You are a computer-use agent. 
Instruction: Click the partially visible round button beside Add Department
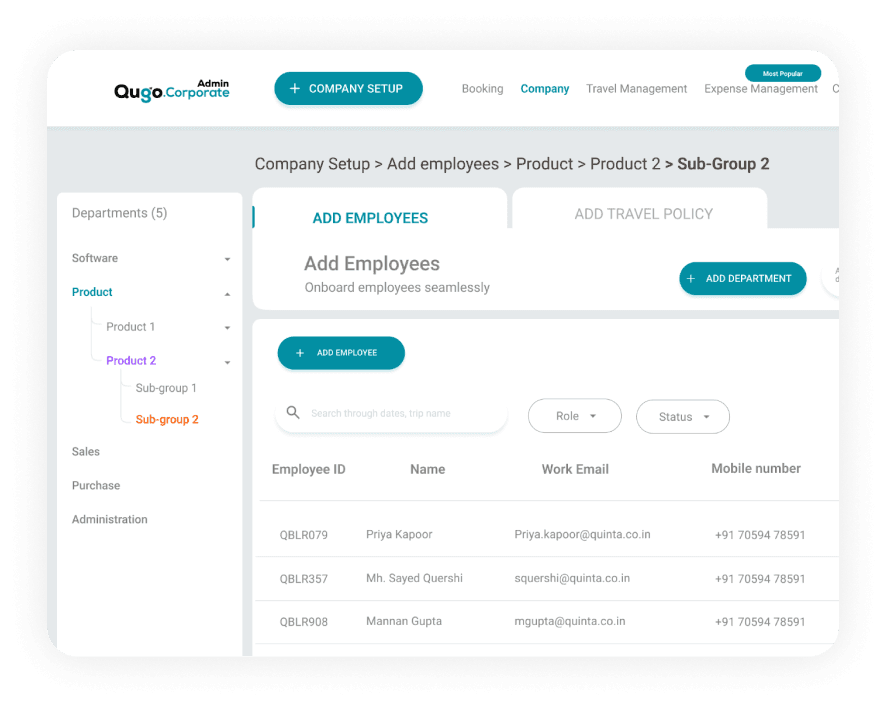831,279
